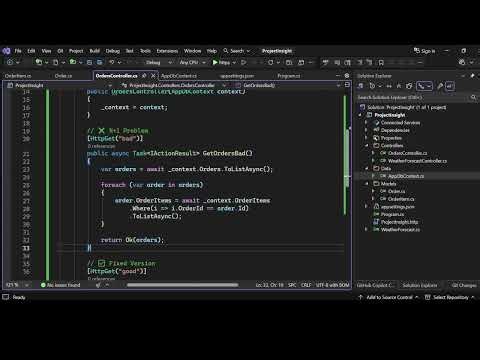Click Solution Explorer Properties wrench icon
This screenshot has width=480, height=360.
pos(440,86)
